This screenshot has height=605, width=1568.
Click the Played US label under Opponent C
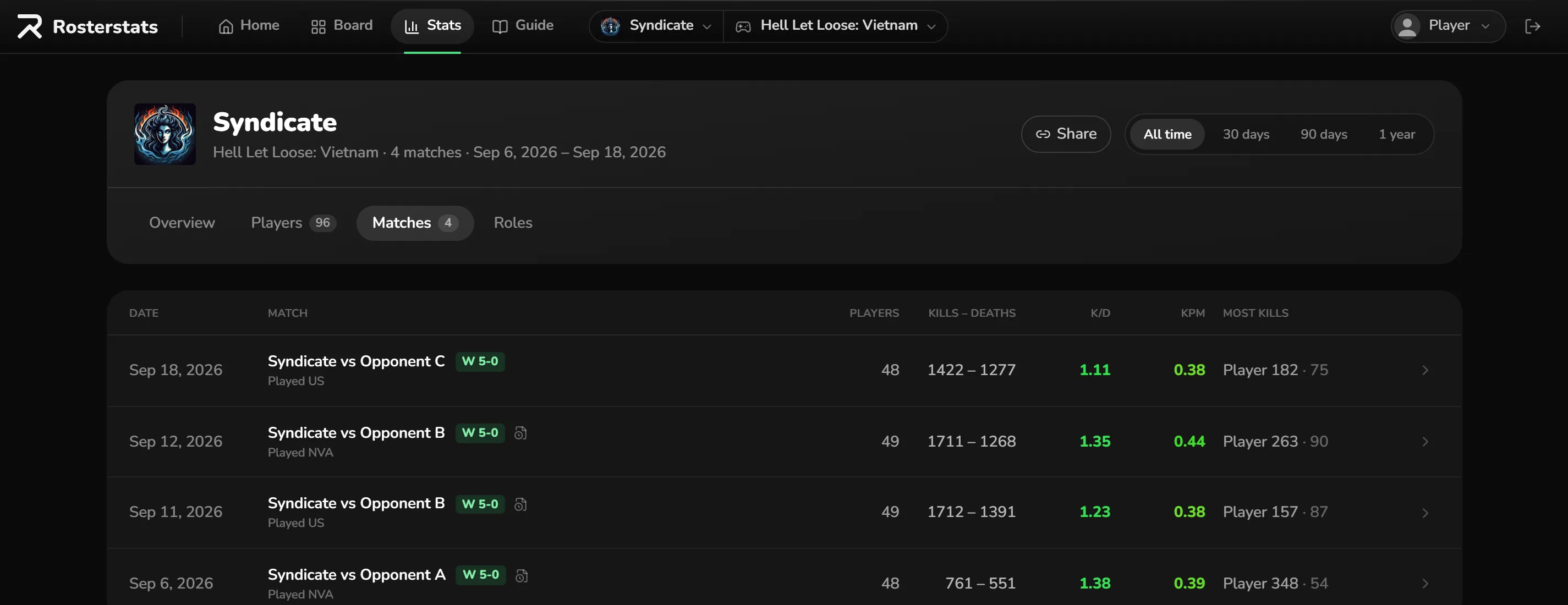(x=296, y=381)
